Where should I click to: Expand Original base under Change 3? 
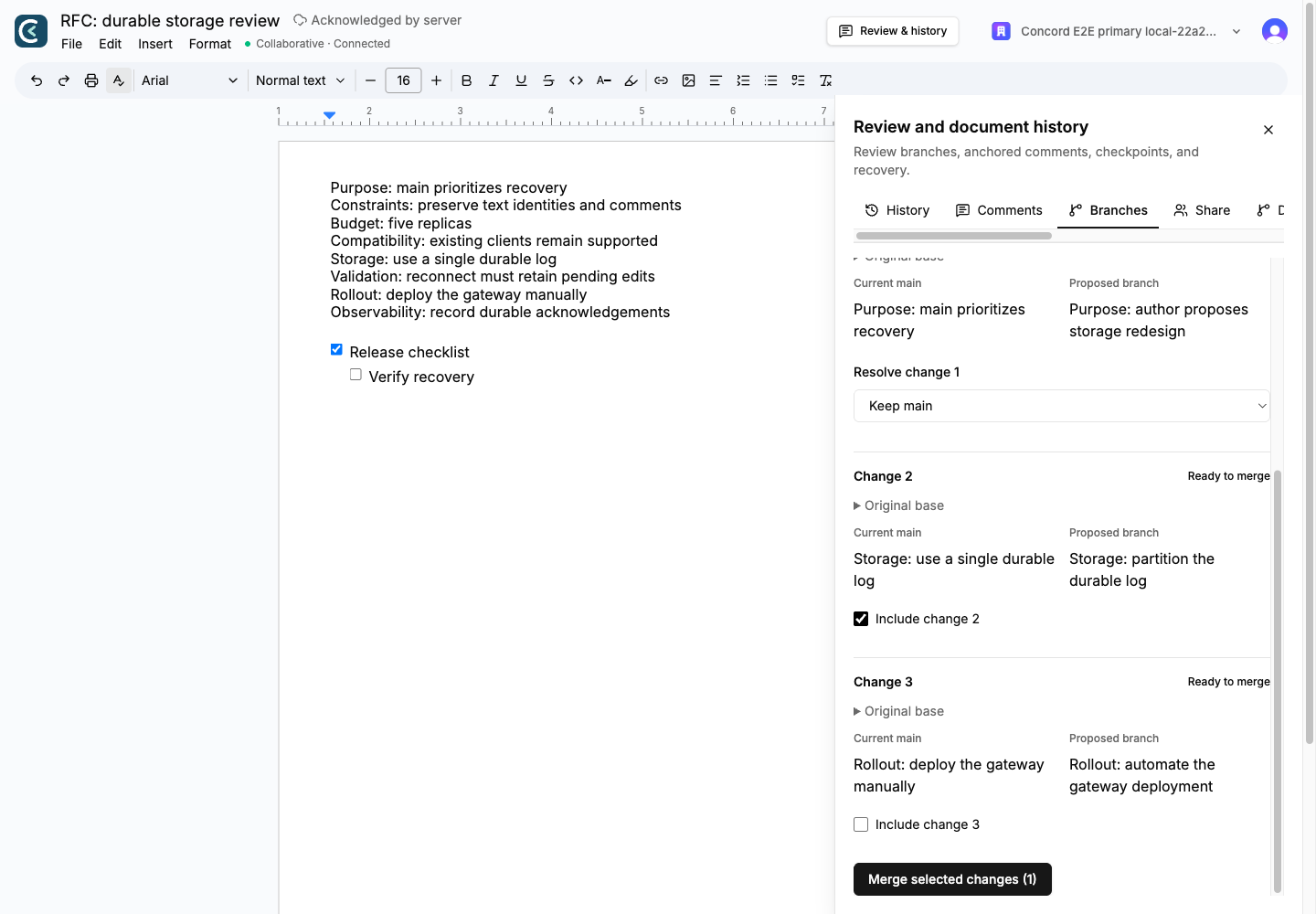(898, 711)
